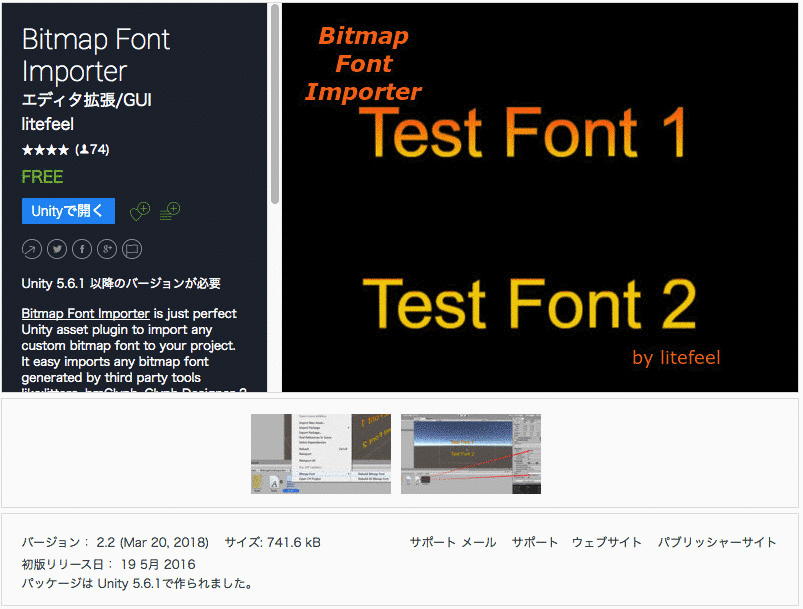803x609 pixels.
Task: Click main preview image 'Test Font 1'
Action: (540, 198)
